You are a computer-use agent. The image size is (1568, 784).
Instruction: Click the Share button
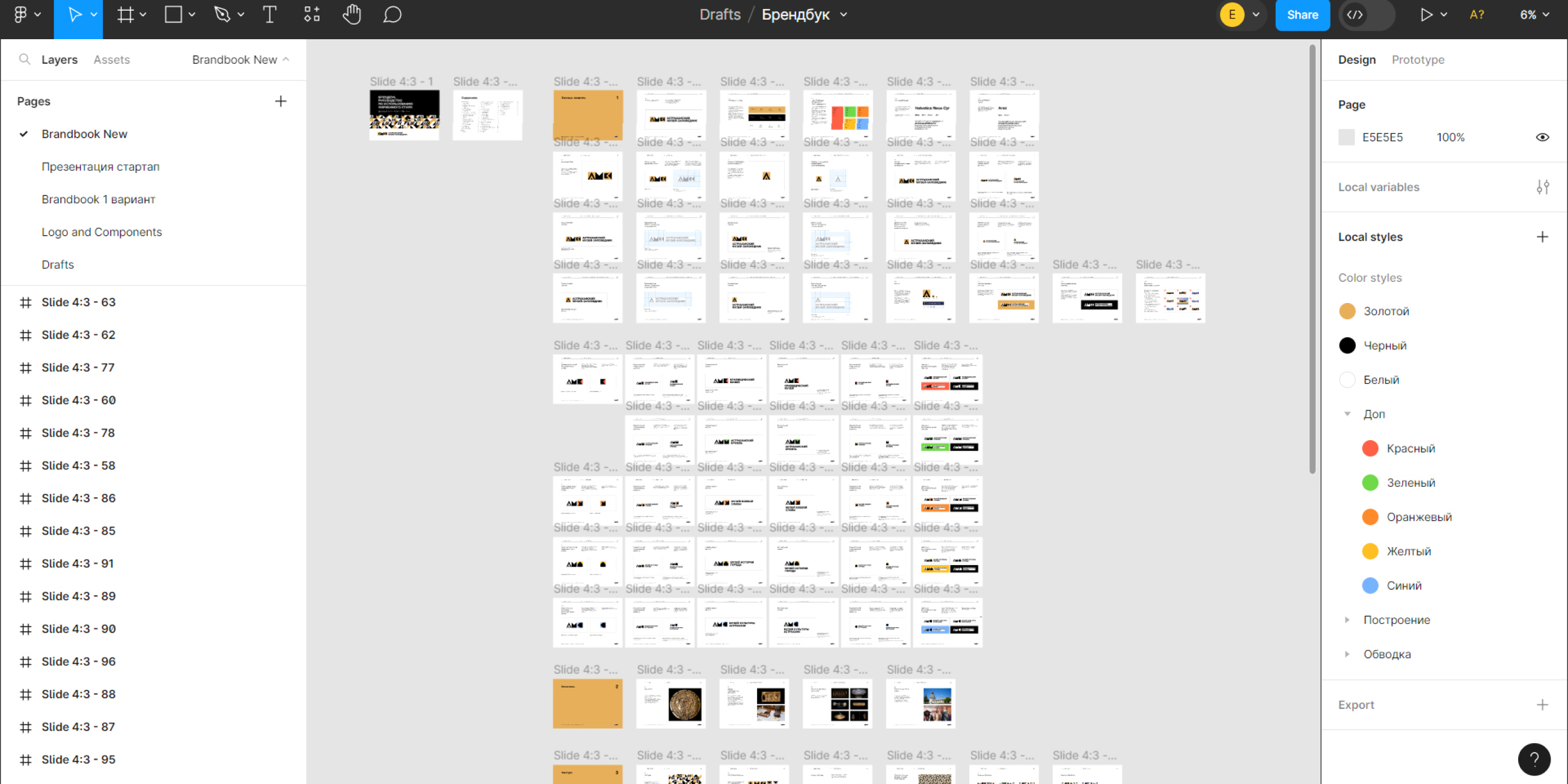(1302, 15)
